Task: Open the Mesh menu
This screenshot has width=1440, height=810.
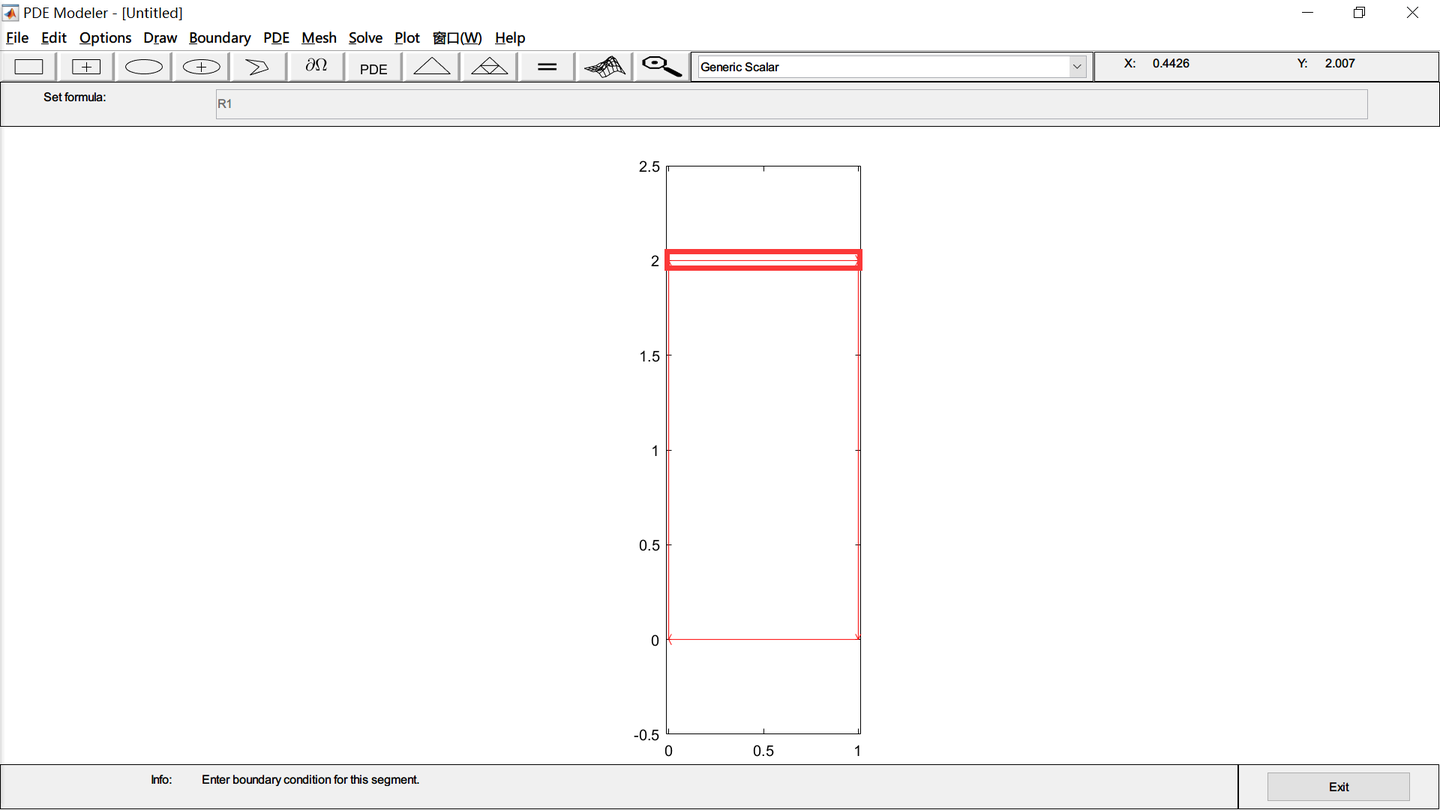Action: tap(318, 37)
